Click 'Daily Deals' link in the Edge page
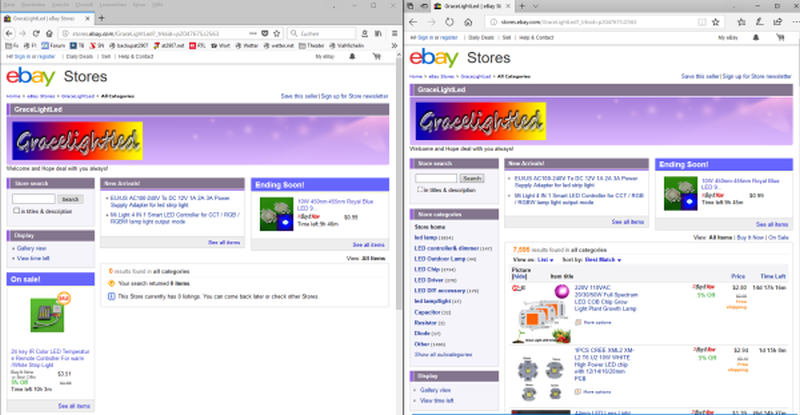The width and height of the screenshot is (800, 415). [x=481, y=38]
